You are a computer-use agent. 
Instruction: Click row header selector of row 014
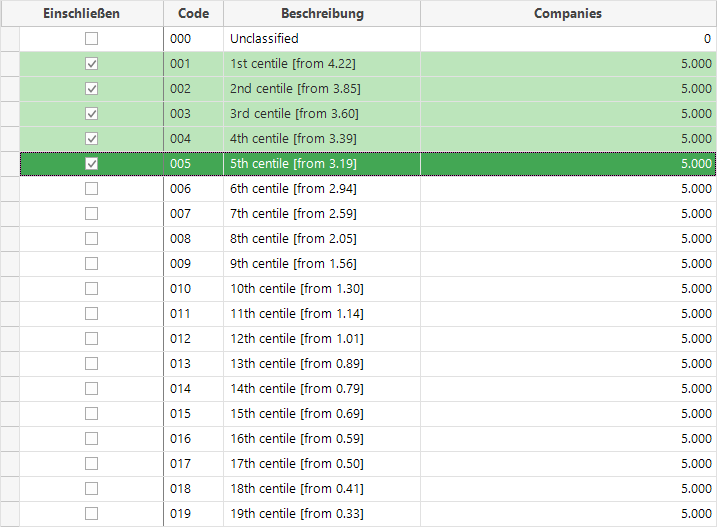[x=10, y=388]
